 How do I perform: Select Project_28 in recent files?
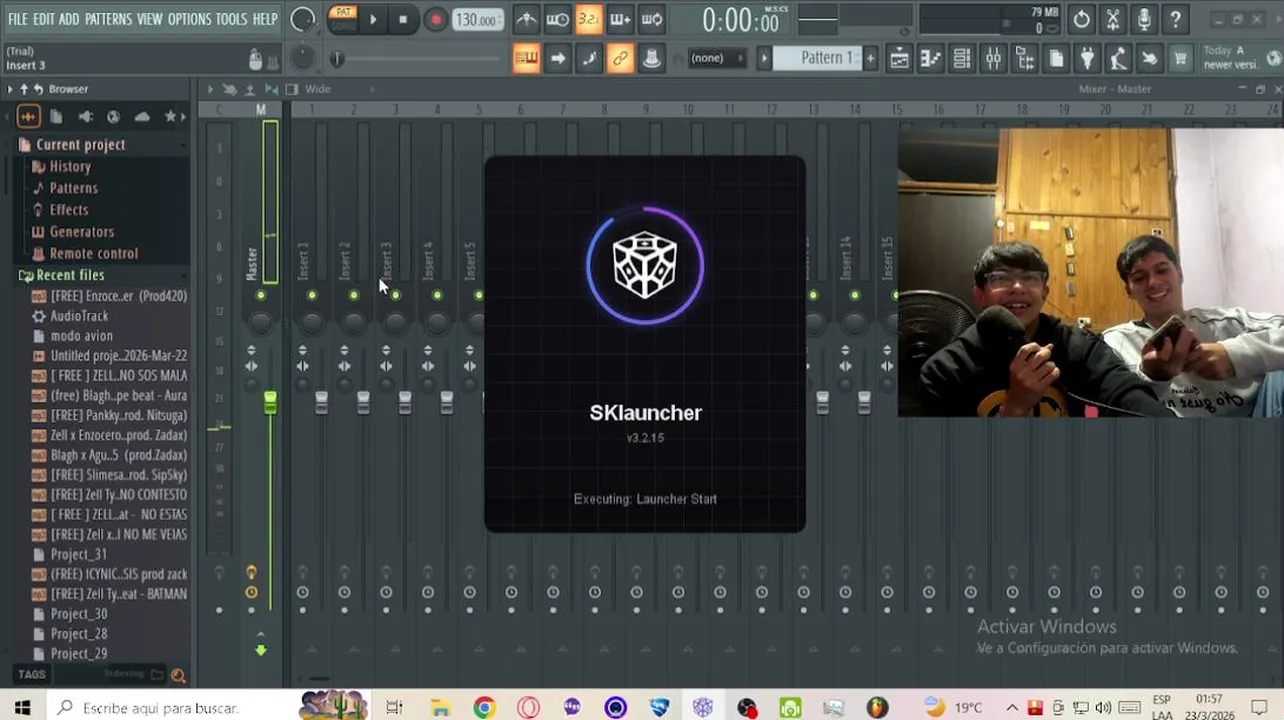[x=78, y=634]
